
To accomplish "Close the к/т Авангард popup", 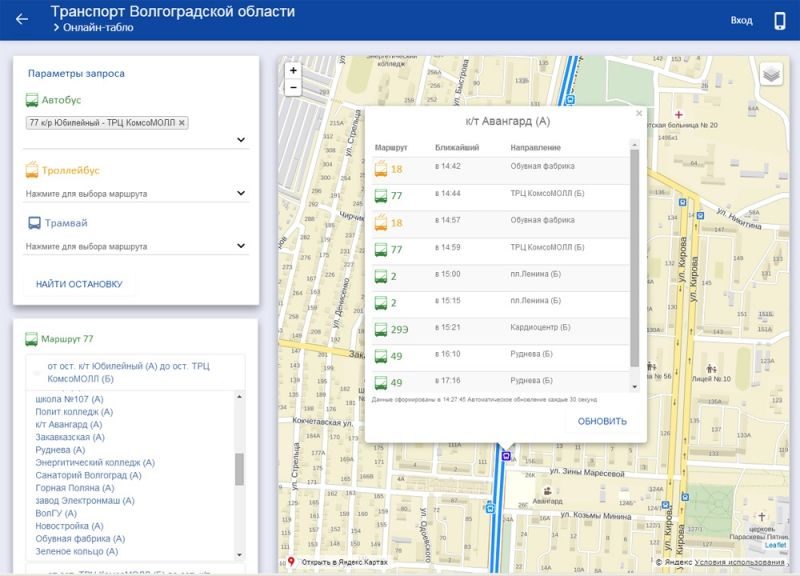I will click(x=639, y=113).
